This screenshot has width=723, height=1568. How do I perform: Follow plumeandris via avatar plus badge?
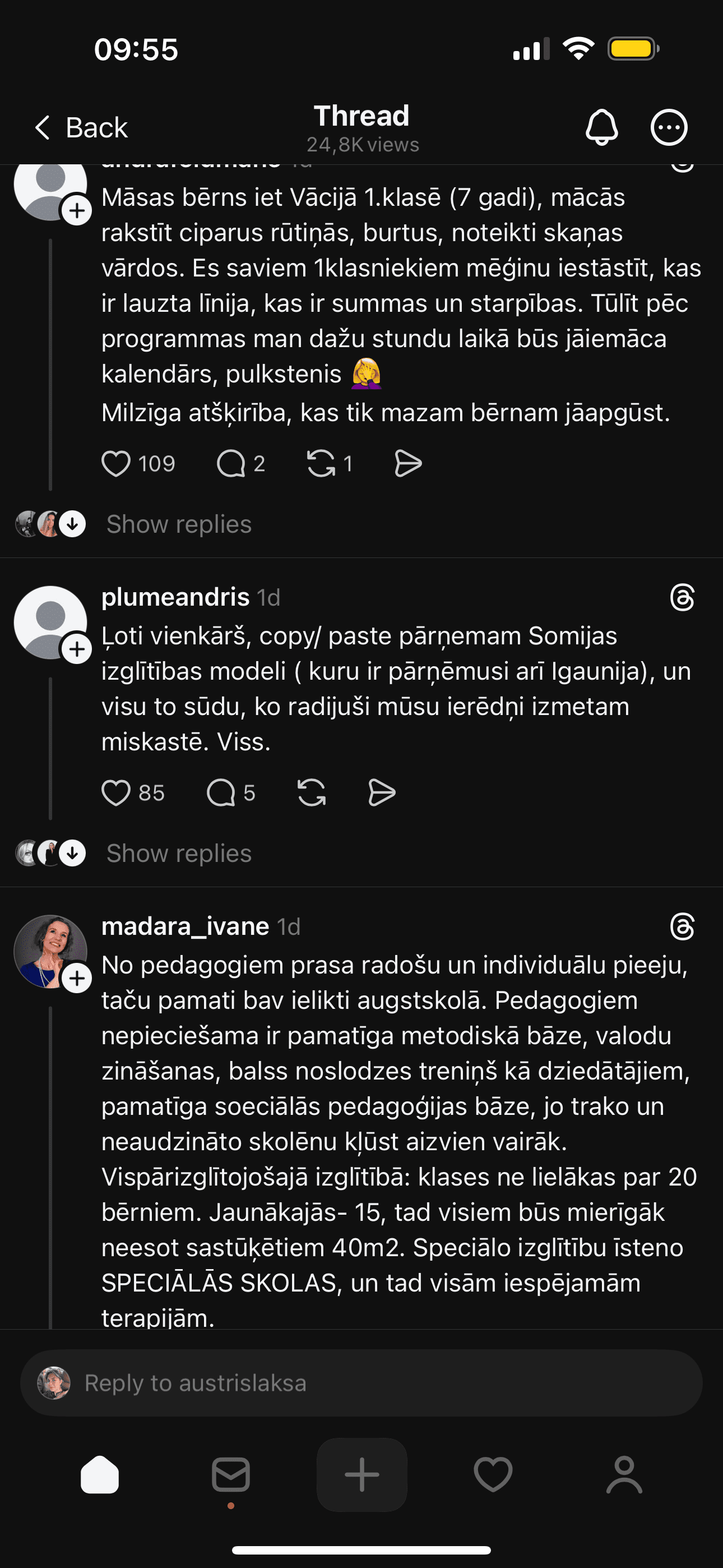pos(77,649)
